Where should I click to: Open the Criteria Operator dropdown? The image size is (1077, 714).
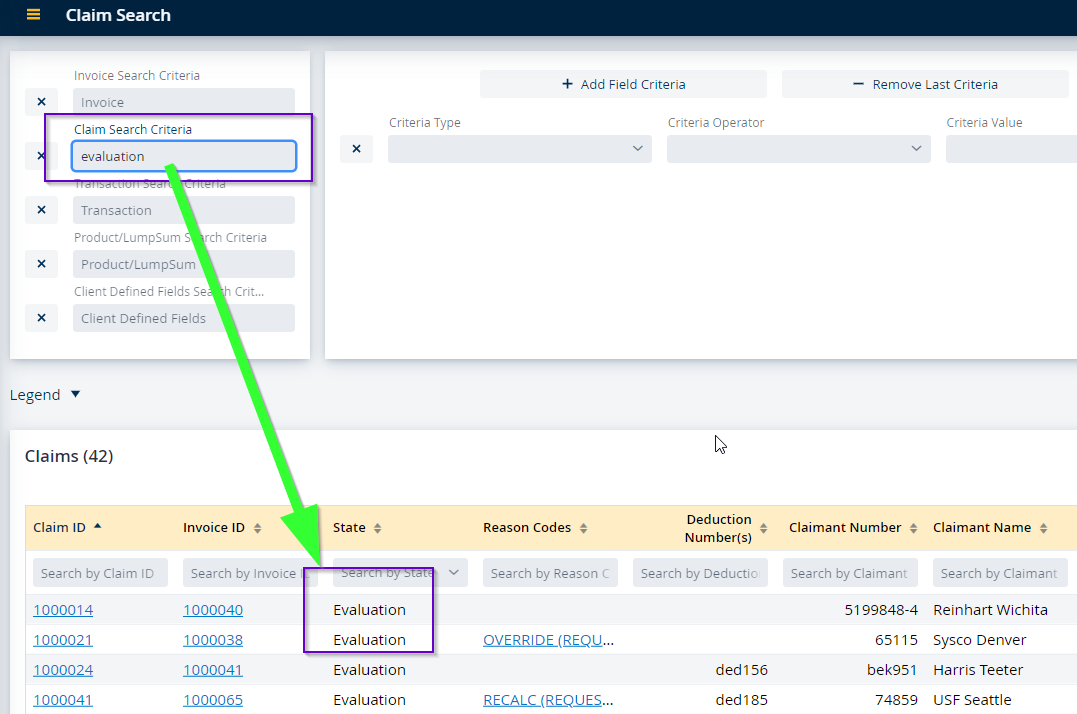pyautogui.click(x=798, y=149)
